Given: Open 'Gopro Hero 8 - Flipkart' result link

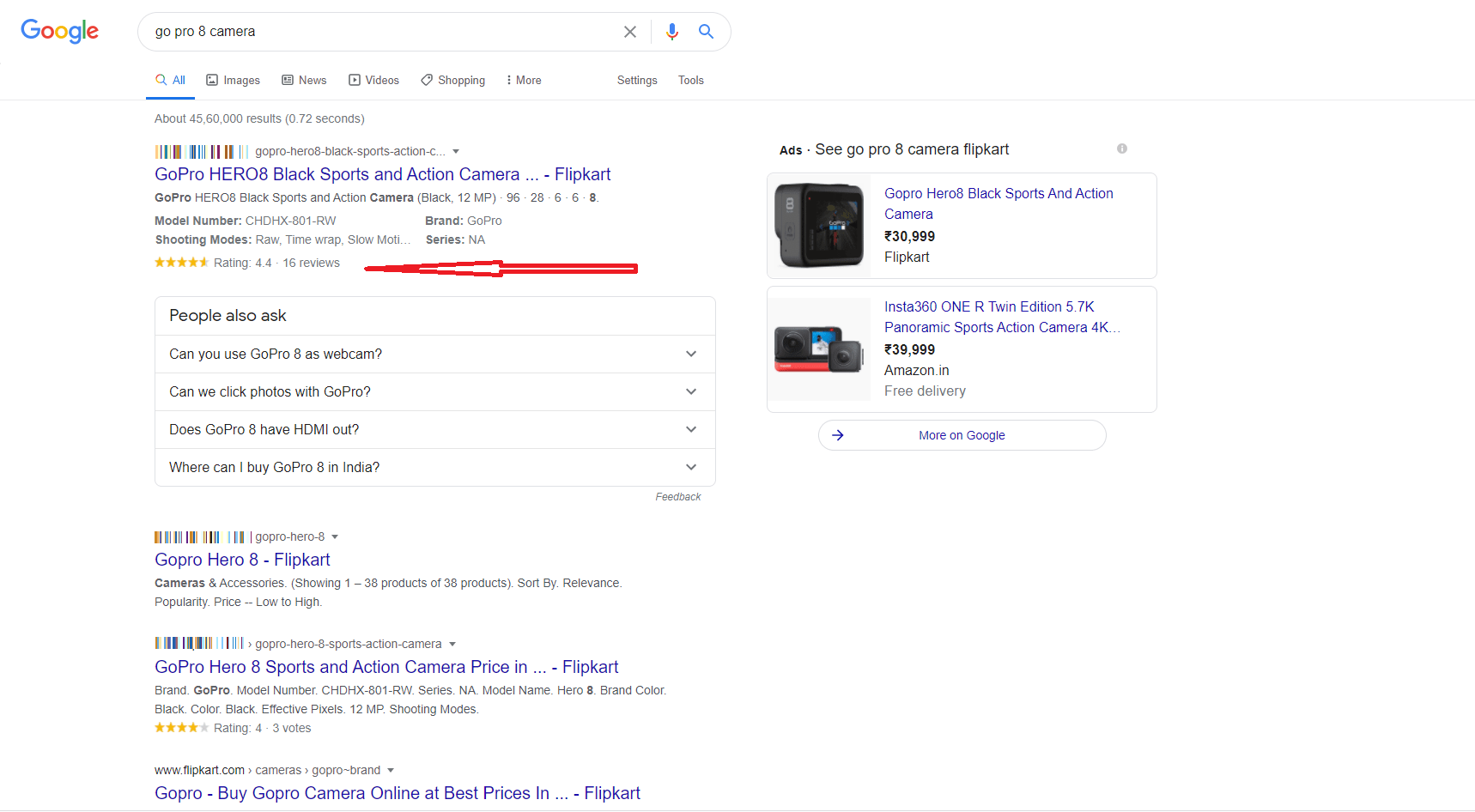Looking at the screenshot, I should 242,560.
